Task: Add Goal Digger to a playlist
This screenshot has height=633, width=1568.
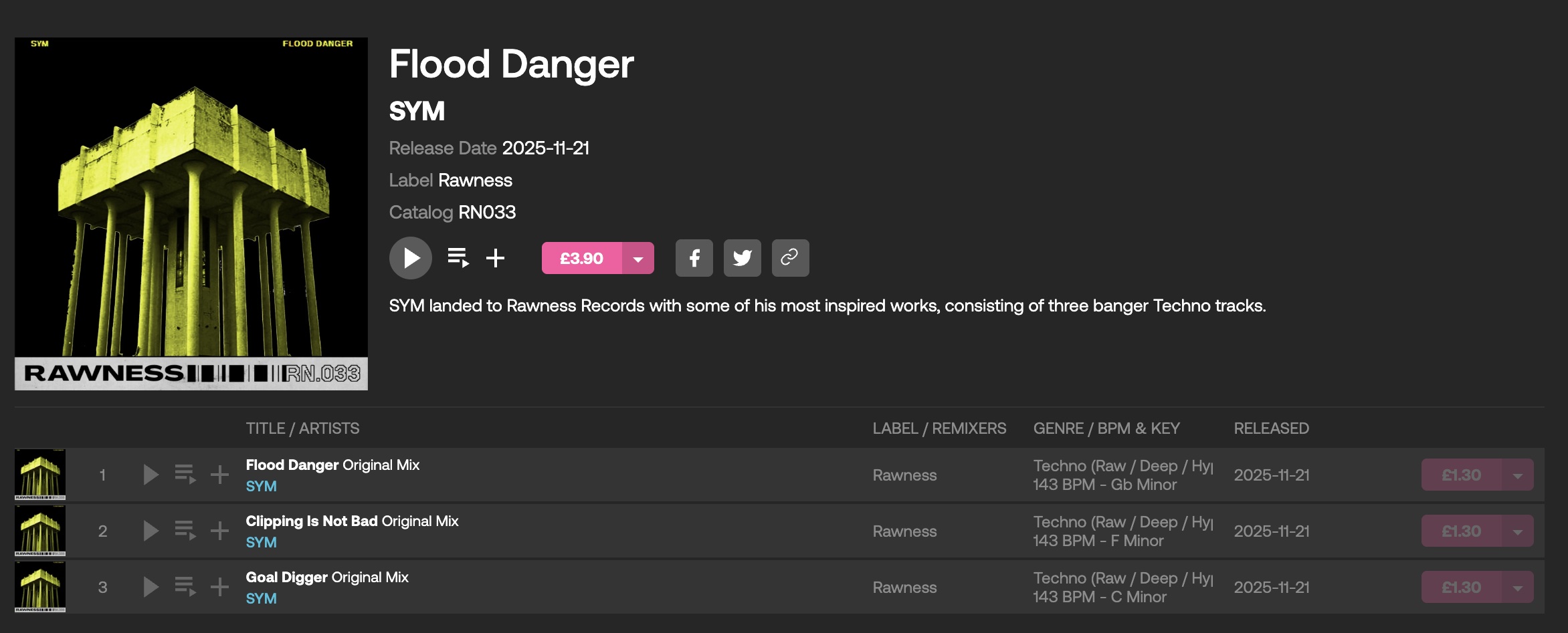Action: 219,588
